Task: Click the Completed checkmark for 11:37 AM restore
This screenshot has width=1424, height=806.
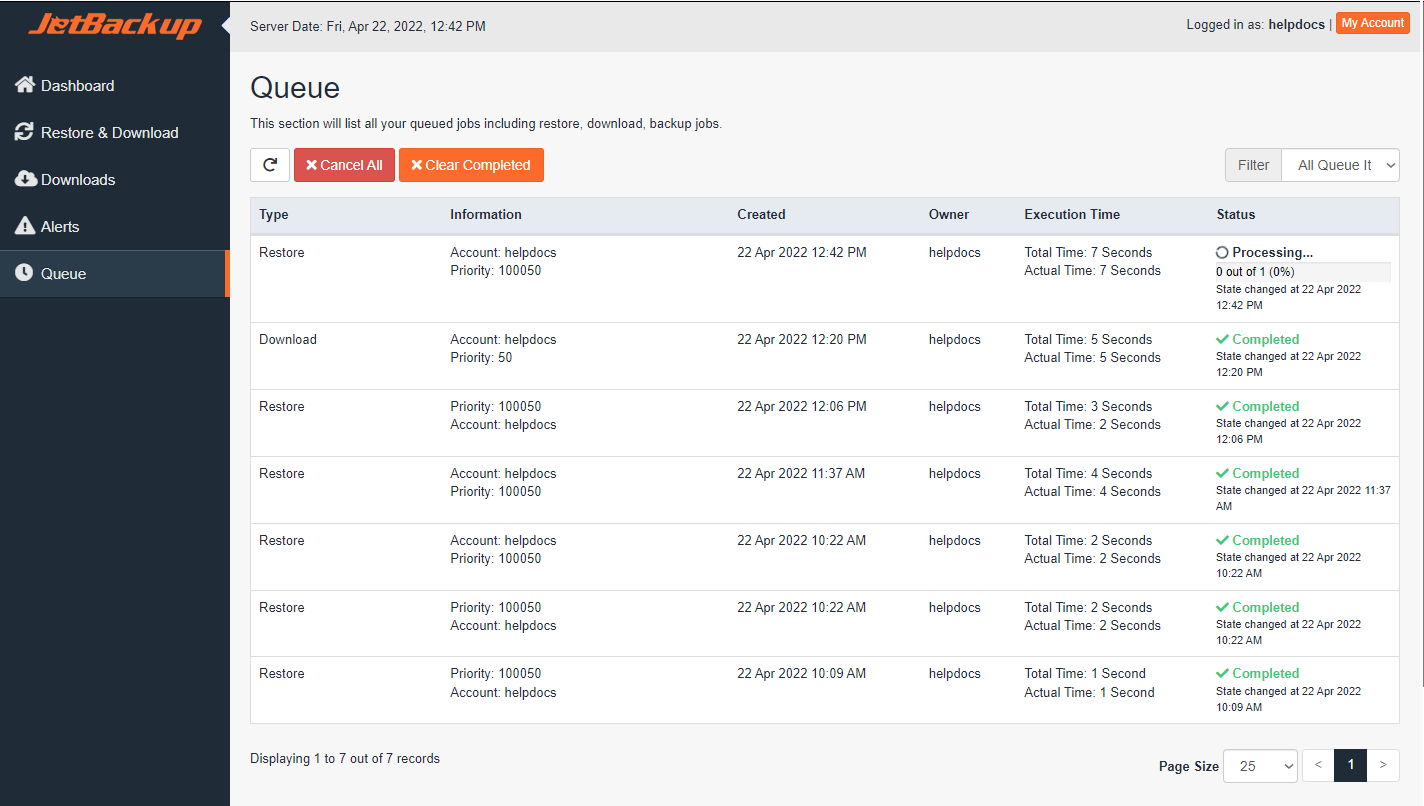Action: coord(1222,474)
